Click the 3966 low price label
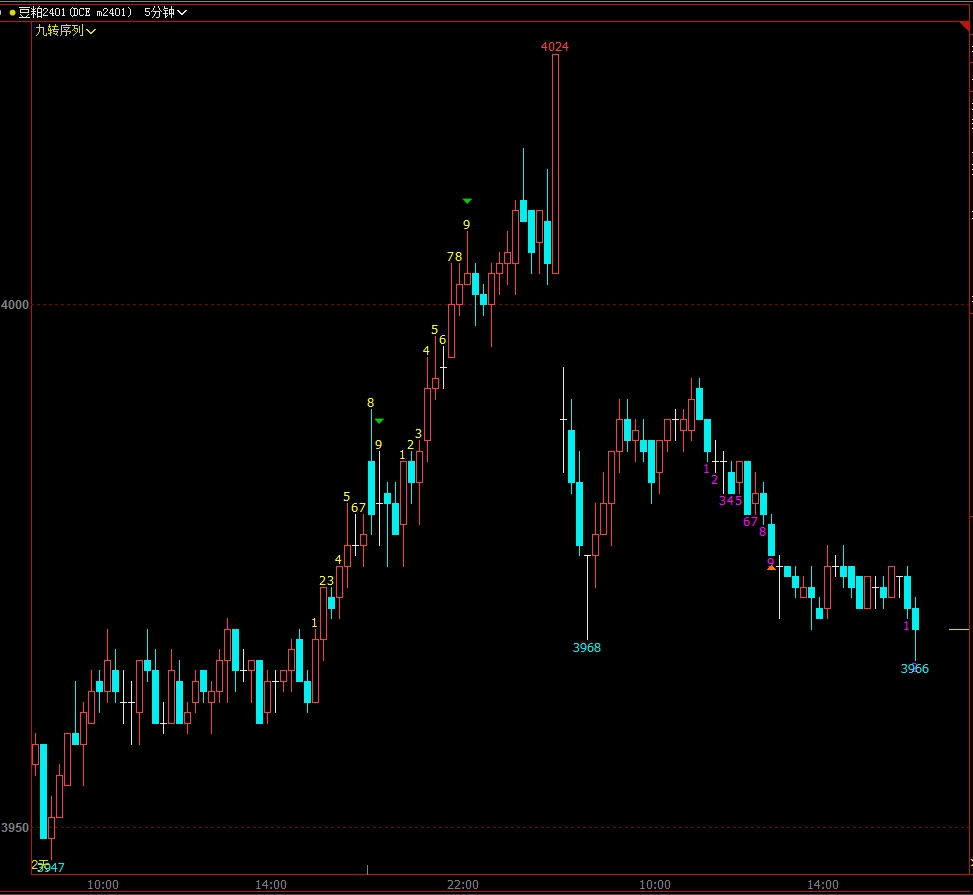Viewport: 973px width, 895px height. 914,669
